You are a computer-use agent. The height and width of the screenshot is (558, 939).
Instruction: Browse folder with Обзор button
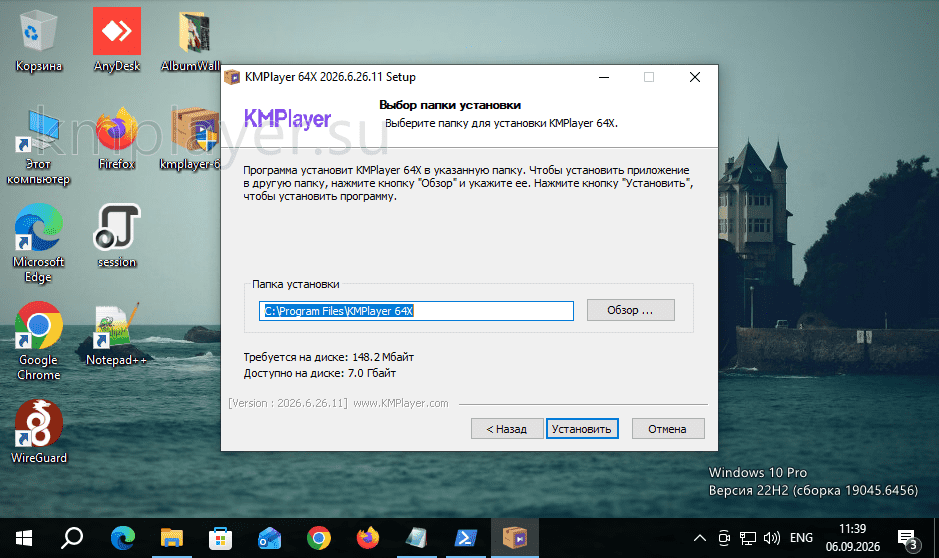pos(631,310)
